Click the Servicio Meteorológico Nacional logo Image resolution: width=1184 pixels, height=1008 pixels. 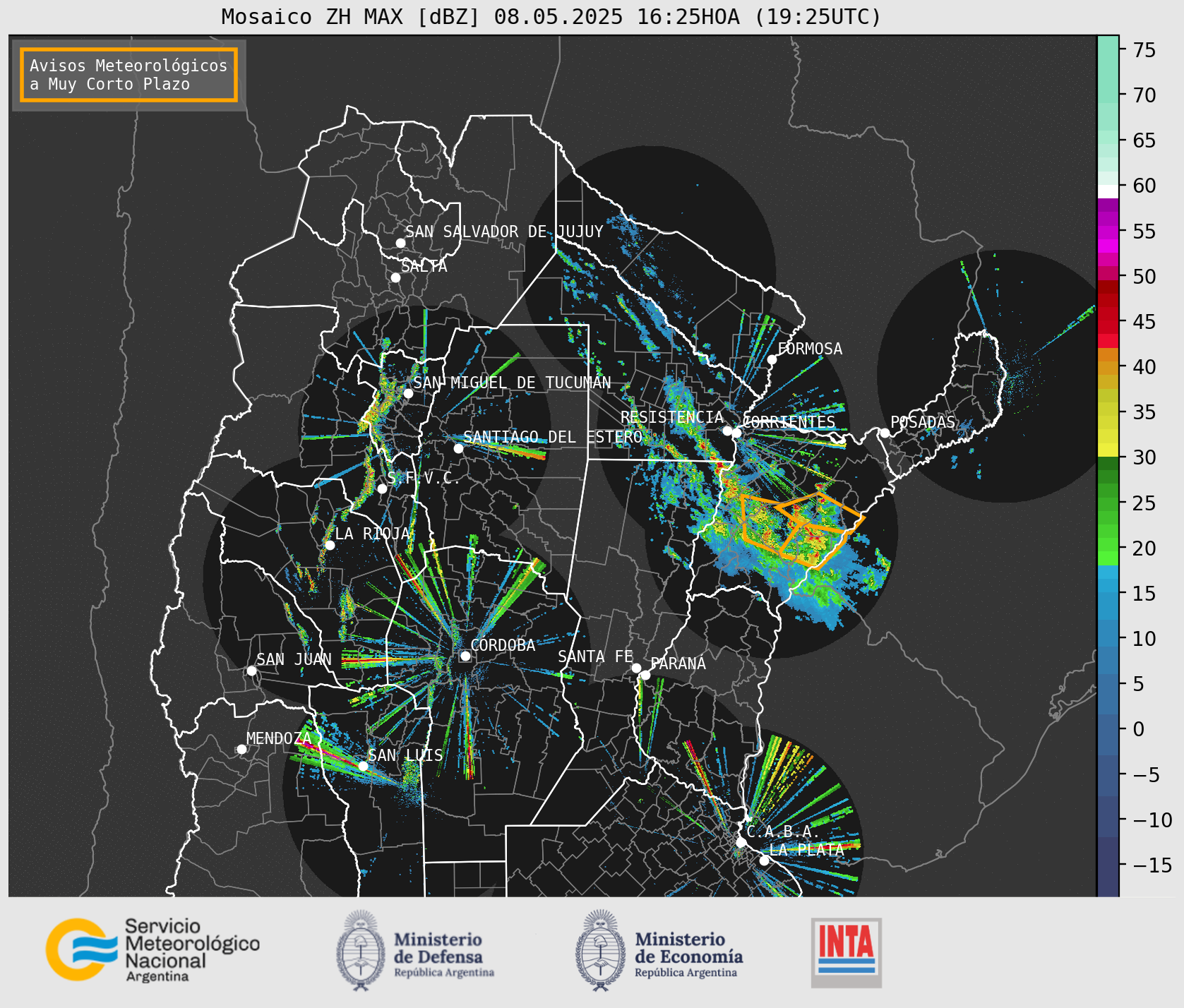(153, 949)
